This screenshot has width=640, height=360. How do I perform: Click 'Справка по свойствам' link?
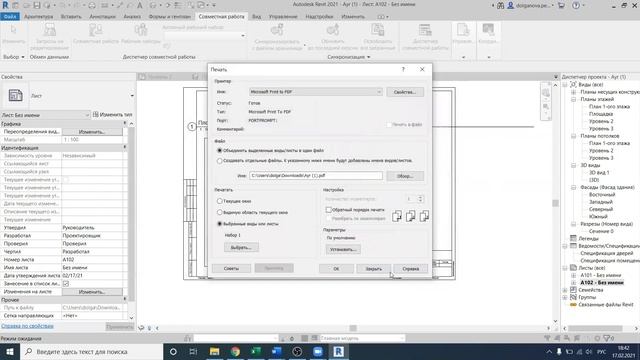pos(27,326)
